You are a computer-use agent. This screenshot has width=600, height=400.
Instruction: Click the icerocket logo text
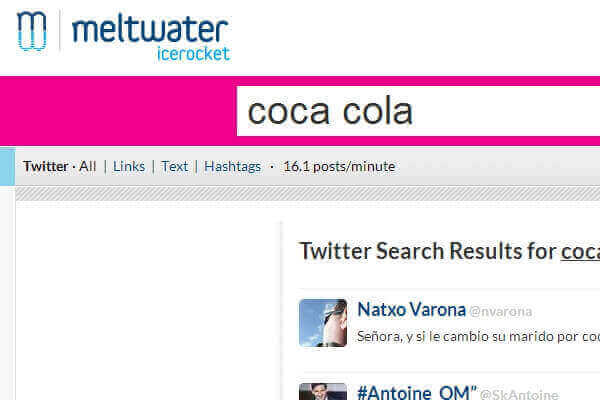pos(193,54)
